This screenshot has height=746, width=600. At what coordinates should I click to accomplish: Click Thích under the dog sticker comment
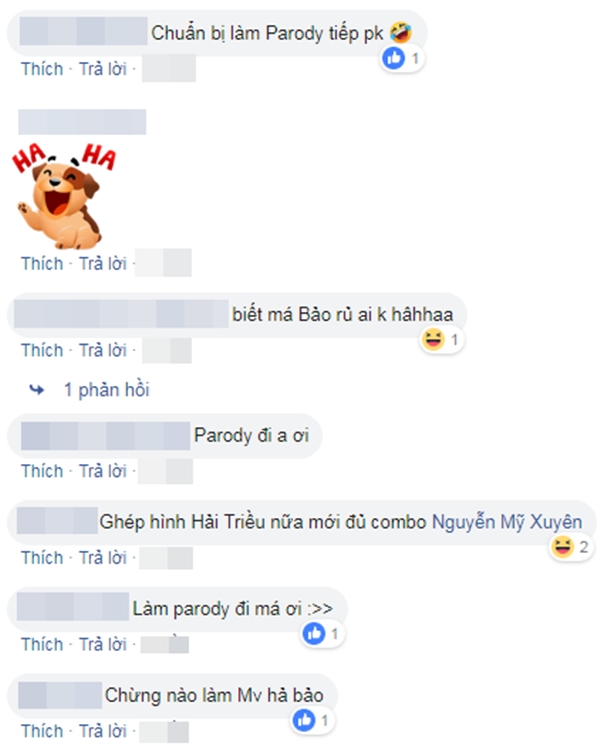click(42, 264)
